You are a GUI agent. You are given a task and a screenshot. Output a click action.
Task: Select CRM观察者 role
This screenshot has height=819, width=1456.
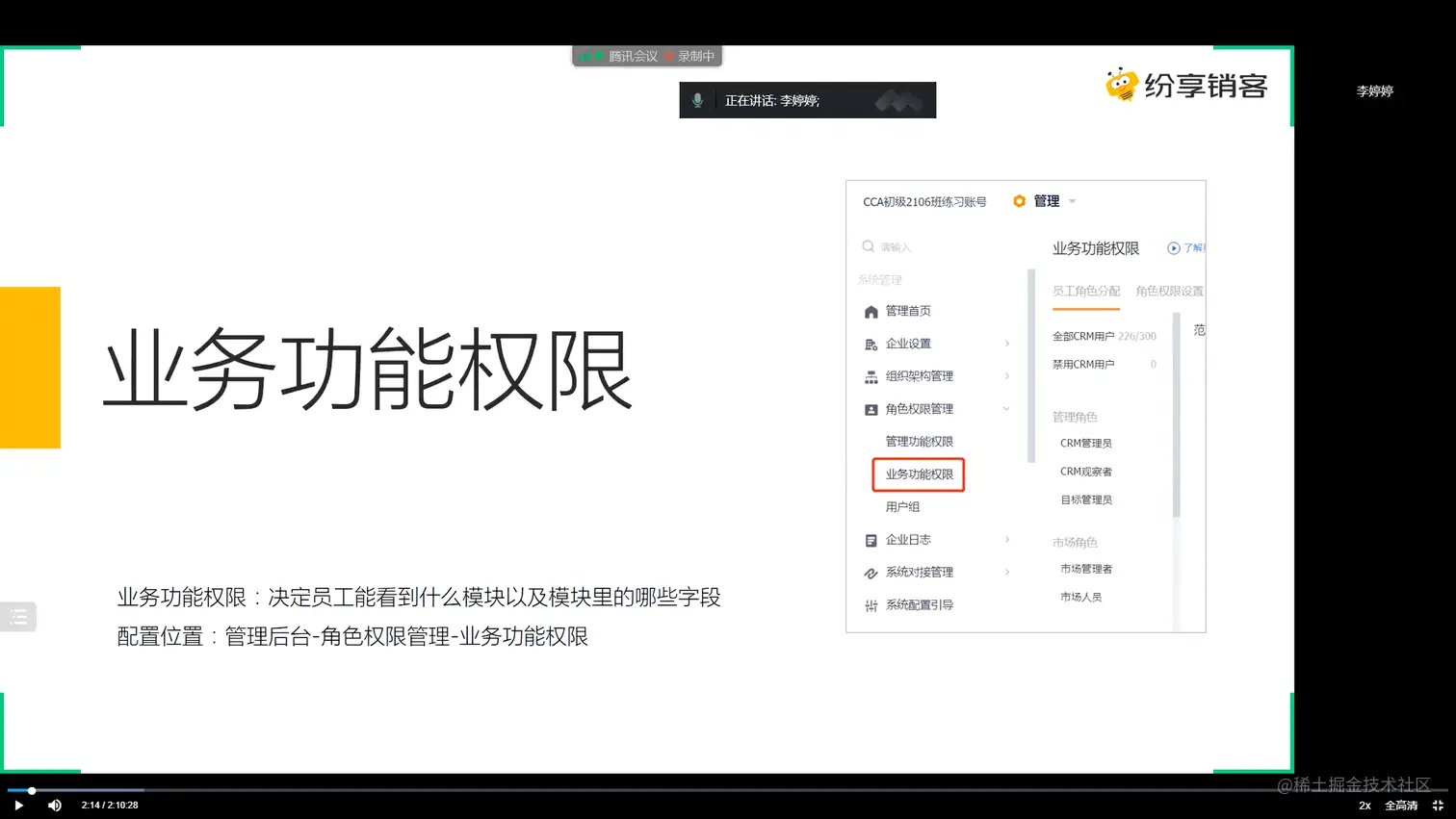(1086, 472)
